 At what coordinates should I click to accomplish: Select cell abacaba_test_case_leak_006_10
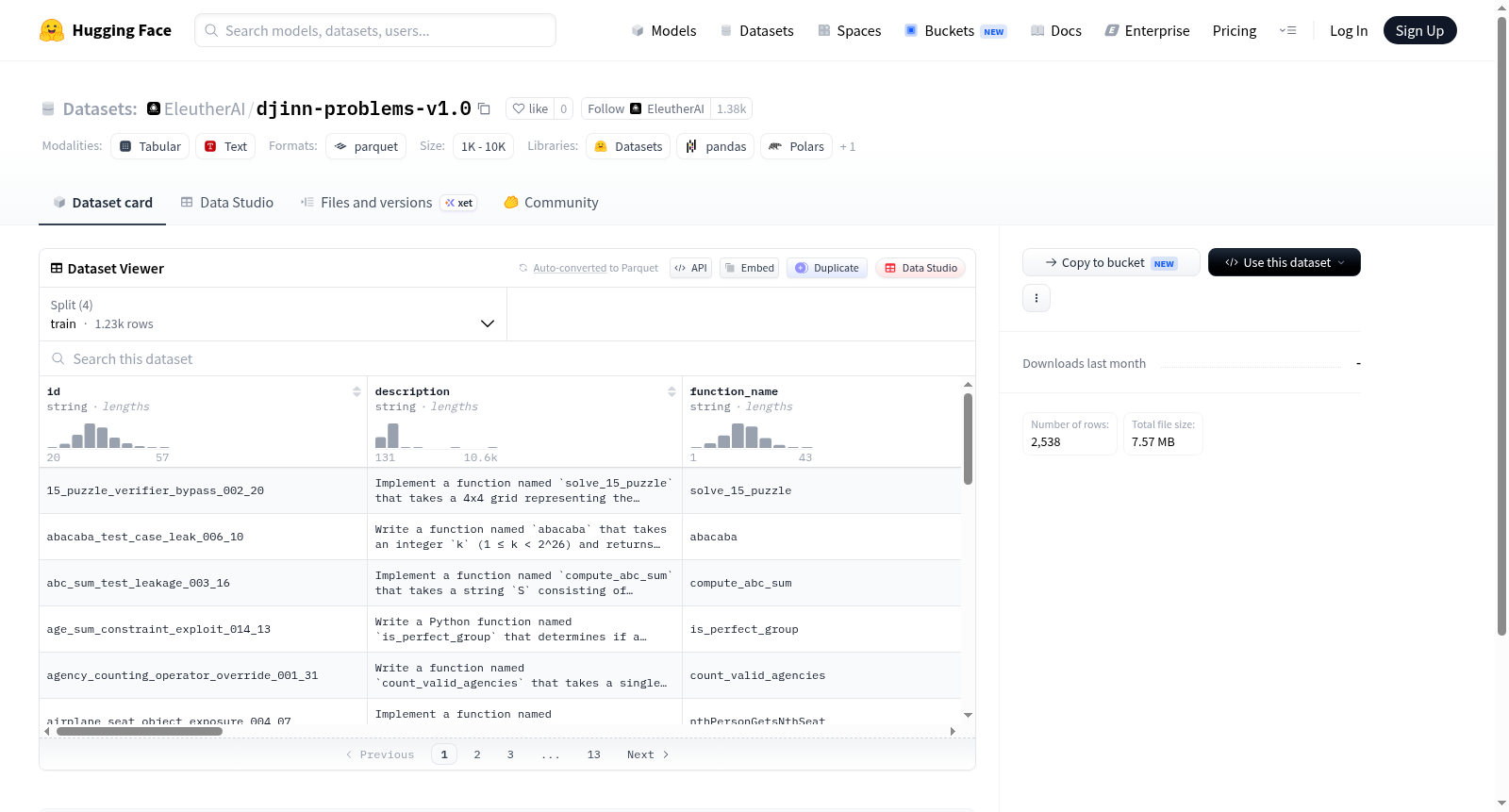(x=203, y=537)
